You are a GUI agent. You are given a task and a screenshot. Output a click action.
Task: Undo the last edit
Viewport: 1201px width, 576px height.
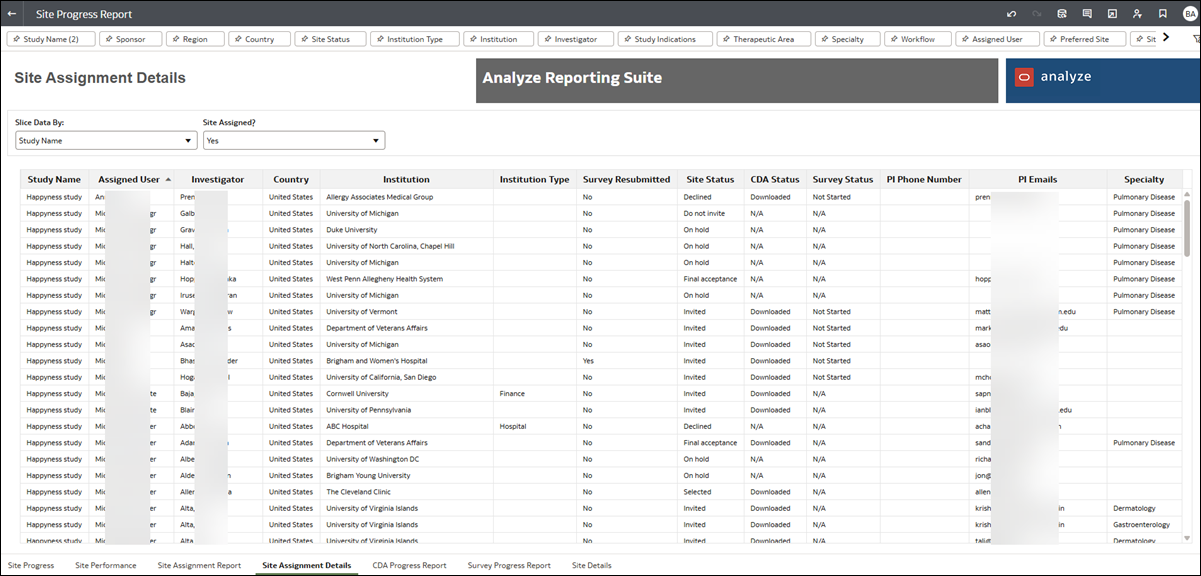[1012, 14]
